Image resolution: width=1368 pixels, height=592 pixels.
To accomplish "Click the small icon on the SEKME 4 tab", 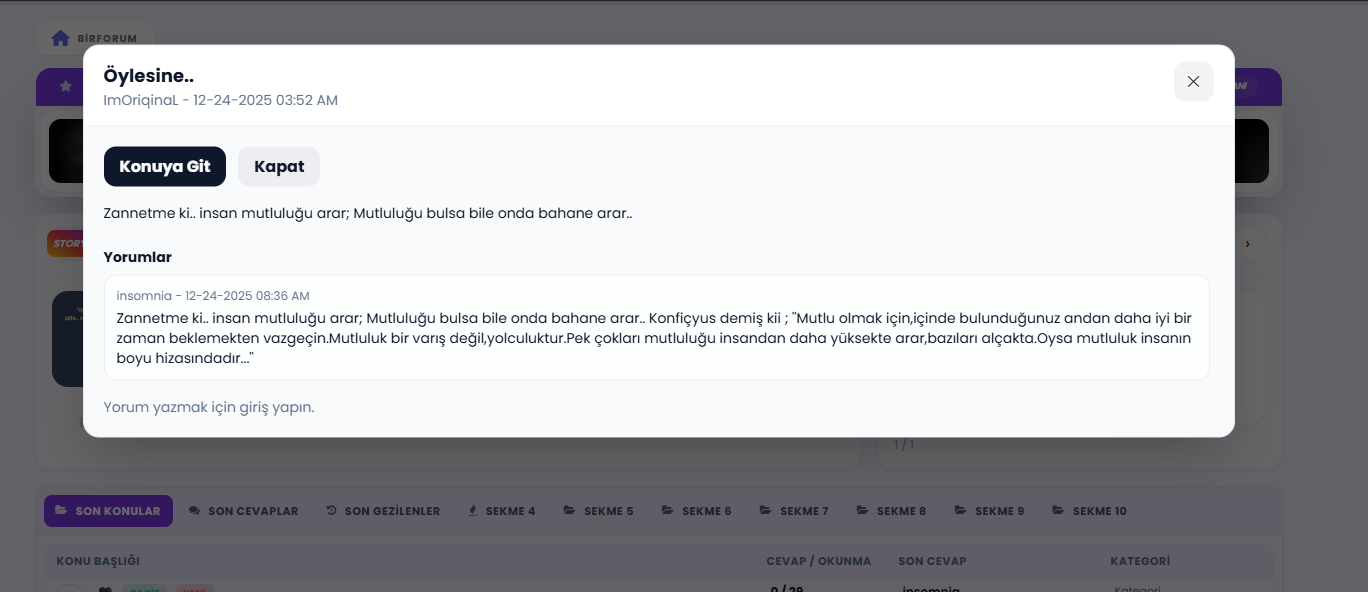I will pos(472,510).
